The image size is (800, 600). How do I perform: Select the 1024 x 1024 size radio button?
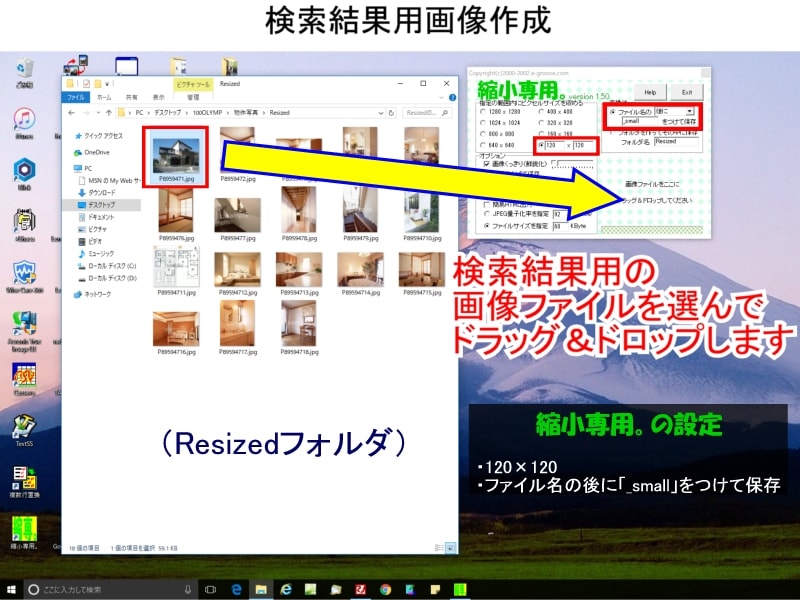coord(483,123)
